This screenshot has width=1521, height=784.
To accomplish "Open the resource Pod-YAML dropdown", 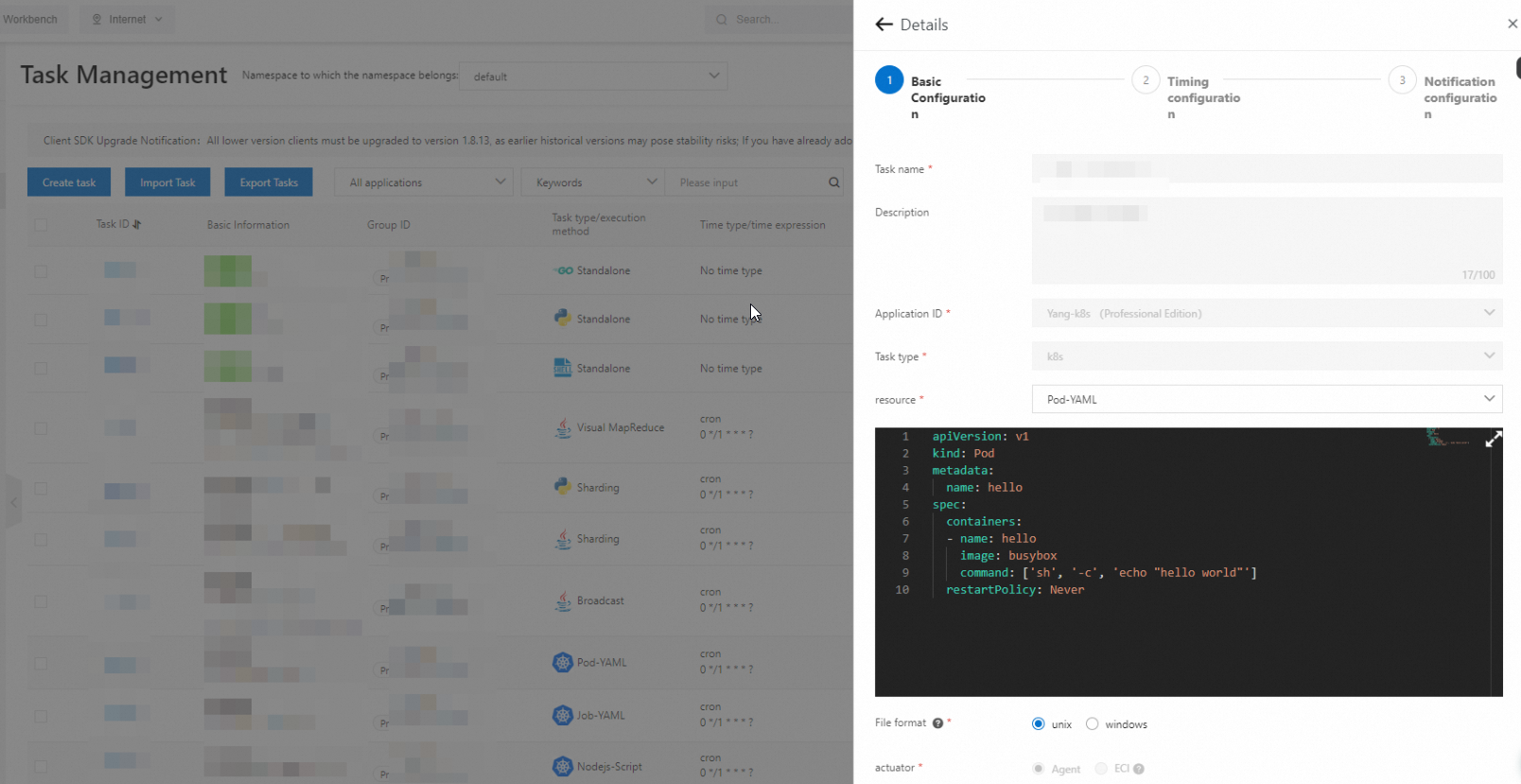I will [x=1267, y=399].
